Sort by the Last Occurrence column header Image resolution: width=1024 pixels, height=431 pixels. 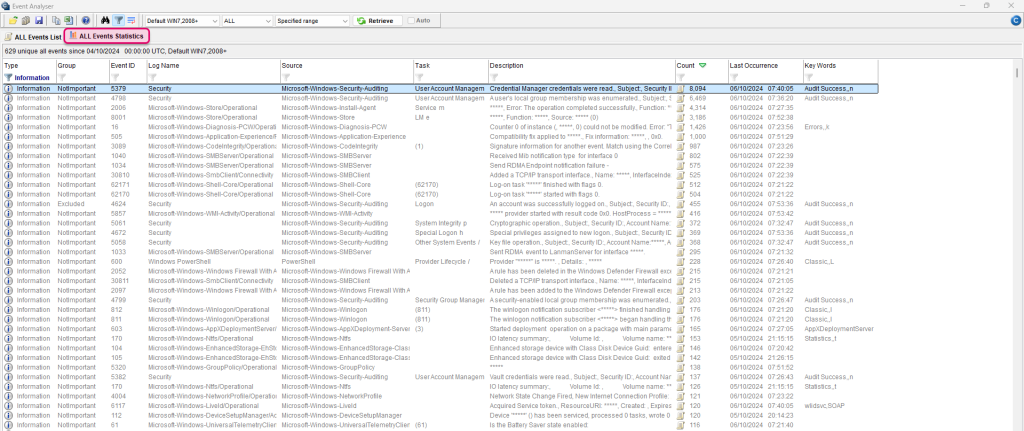pos(765,66)
